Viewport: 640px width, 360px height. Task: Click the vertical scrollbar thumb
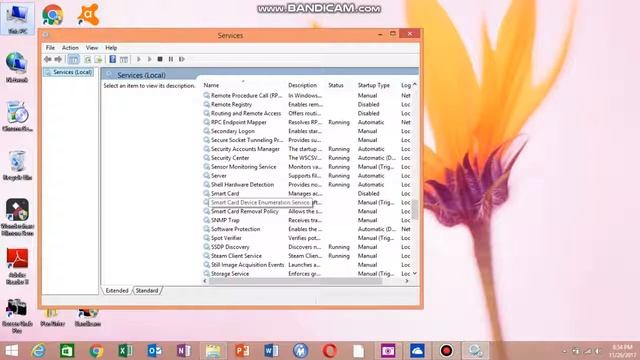click(x=415, y=210)
